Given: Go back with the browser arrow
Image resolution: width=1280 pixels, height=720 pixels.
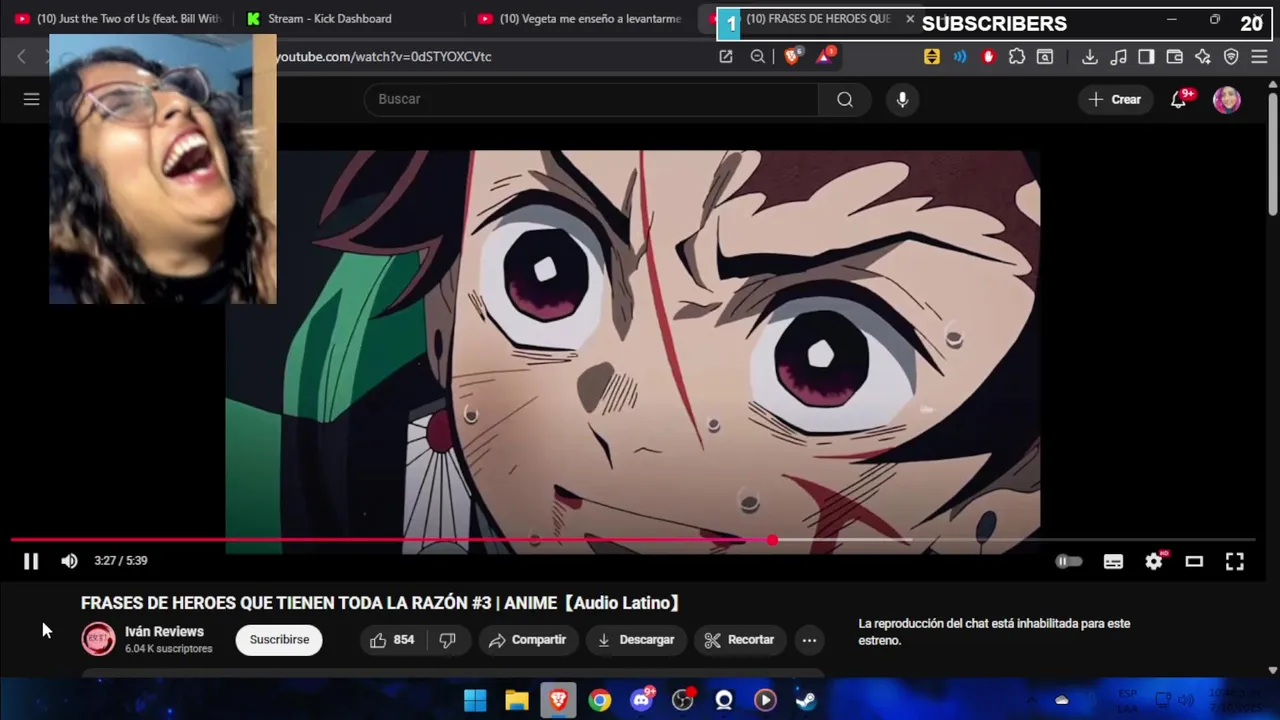Looking at the screenshot, I should click(x=21, y=57).
